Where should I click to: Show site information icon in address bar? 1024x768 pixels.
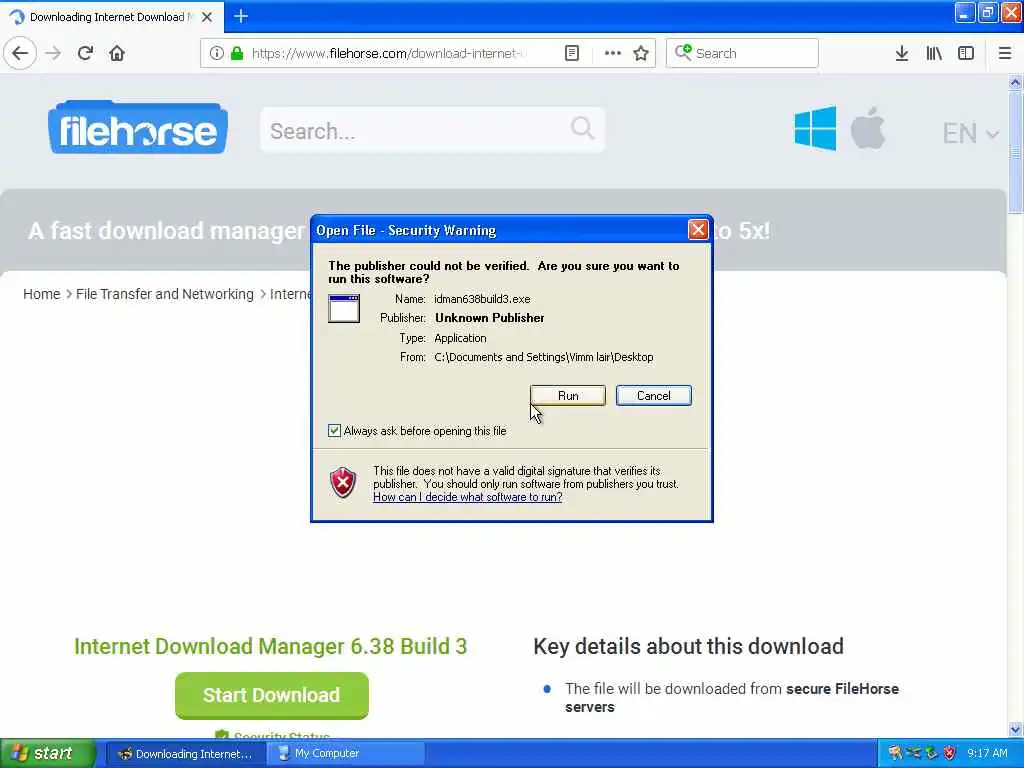tap(217, 53)
